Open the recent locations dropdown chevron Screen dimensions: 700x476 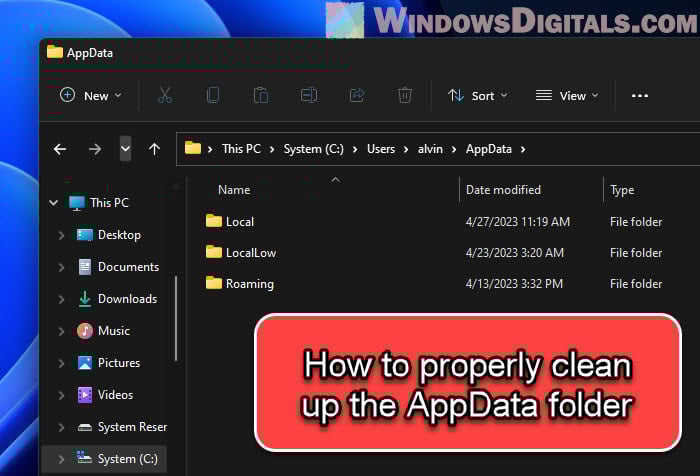coord(125,149)
